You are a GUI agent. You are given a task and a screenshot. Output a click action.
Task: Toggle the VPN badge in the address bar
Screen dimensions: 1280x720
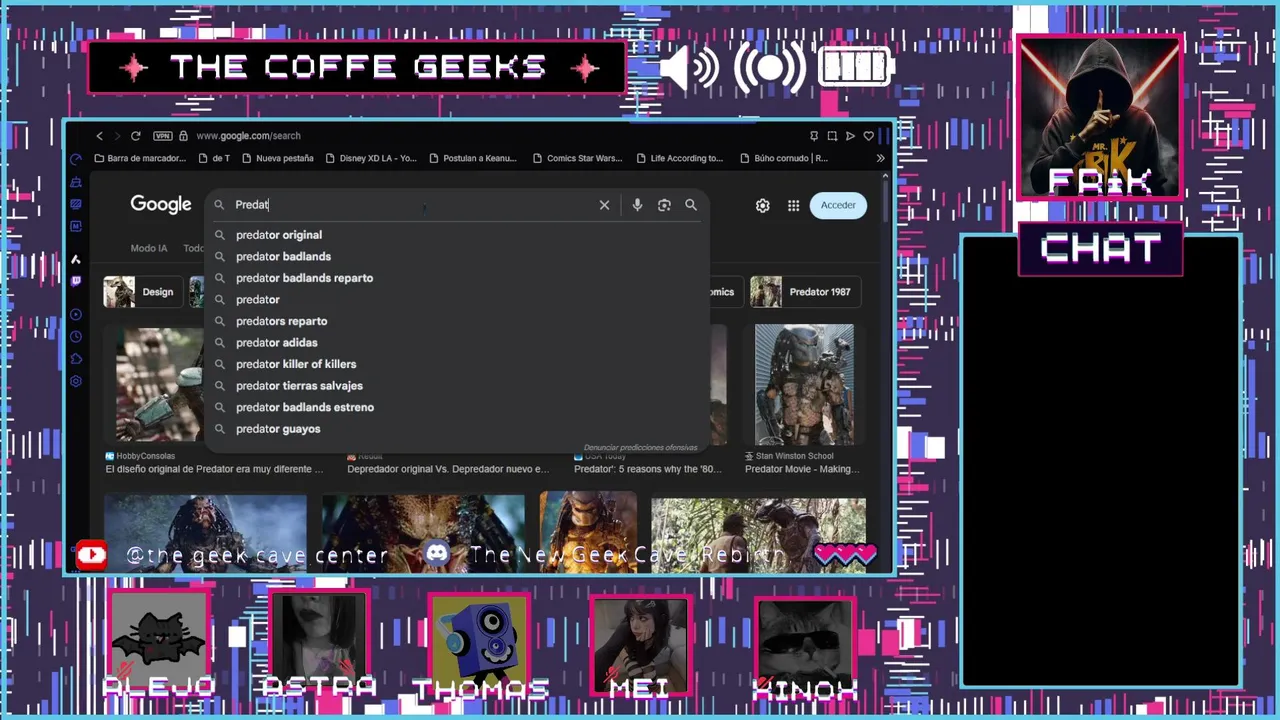tap(163, 136)
